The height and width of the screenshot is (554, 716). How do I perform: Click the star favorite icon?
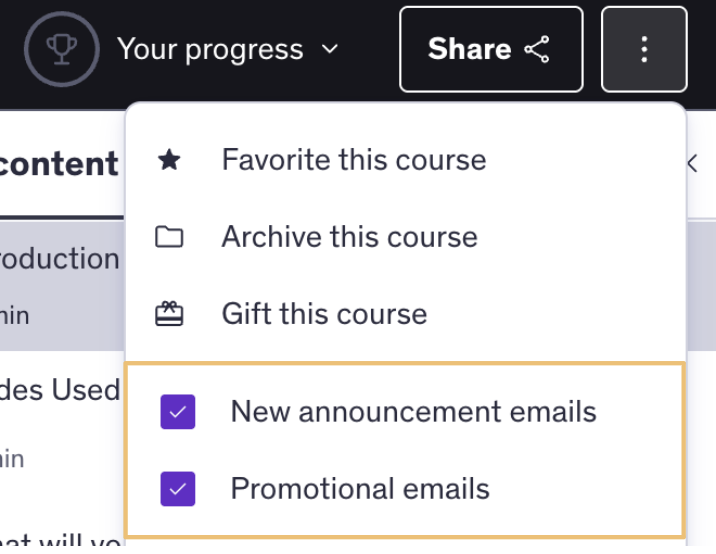[x=169, y=160]
